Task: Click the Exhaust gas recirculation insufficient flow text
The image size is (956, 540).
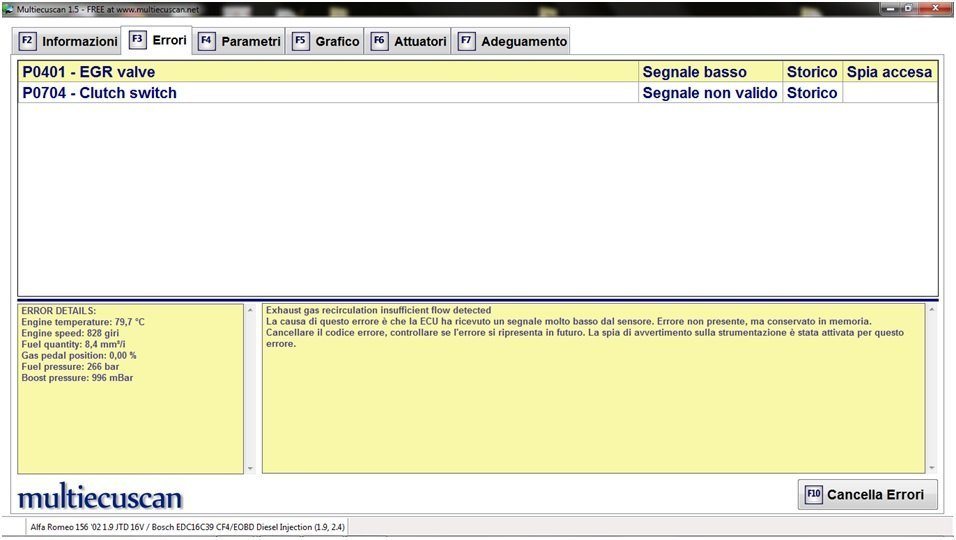Action: (378, 310)
